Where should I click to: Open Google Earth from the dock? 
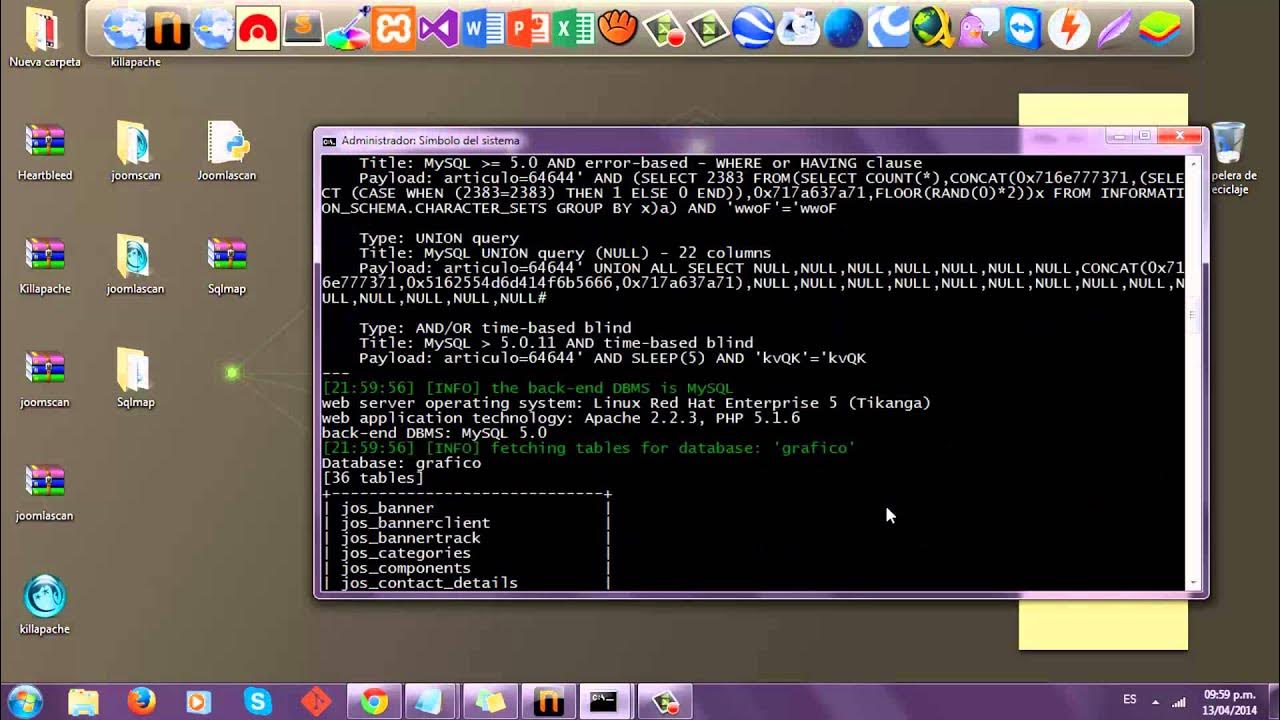pos(754,28)
